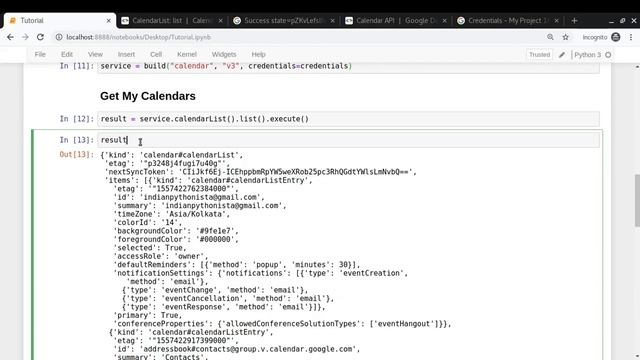Open the Widgets menu
Image resolution: width=640 pixels, height=360 pixels.
tap(224, 54)
